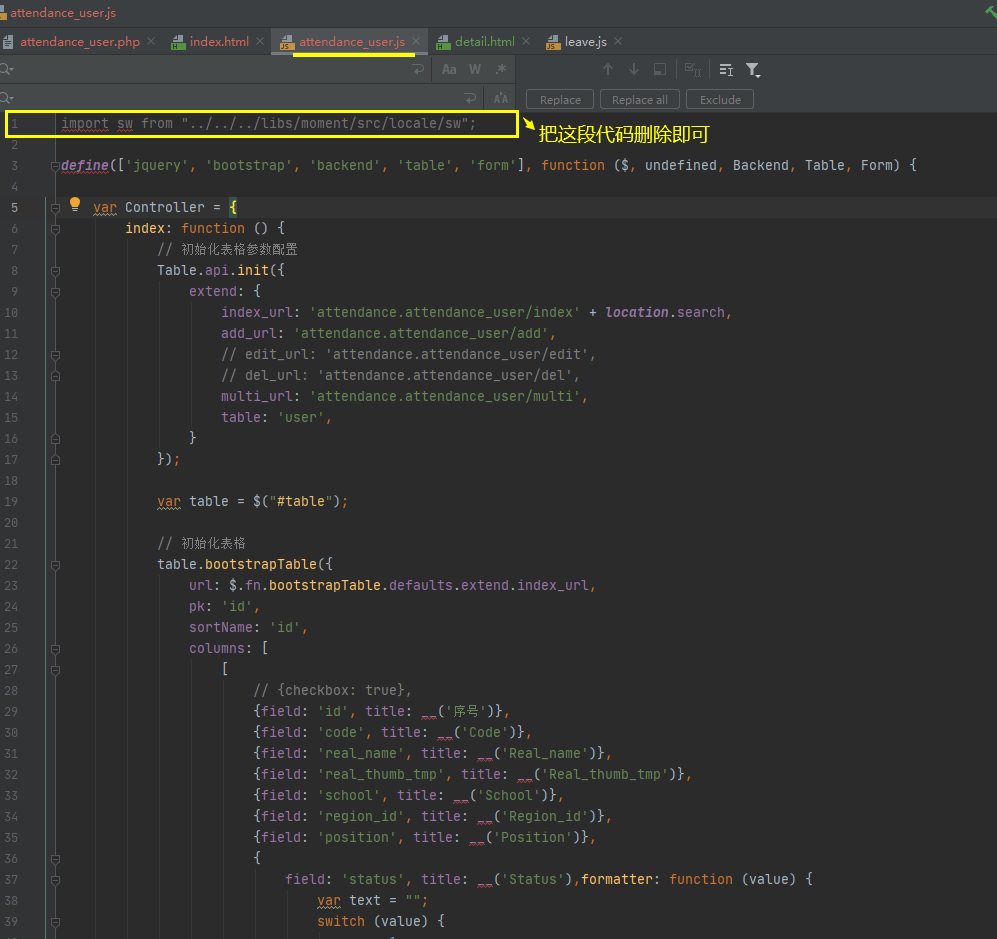Click the select-all-occurrences icon in search bar

pos(692,70)
